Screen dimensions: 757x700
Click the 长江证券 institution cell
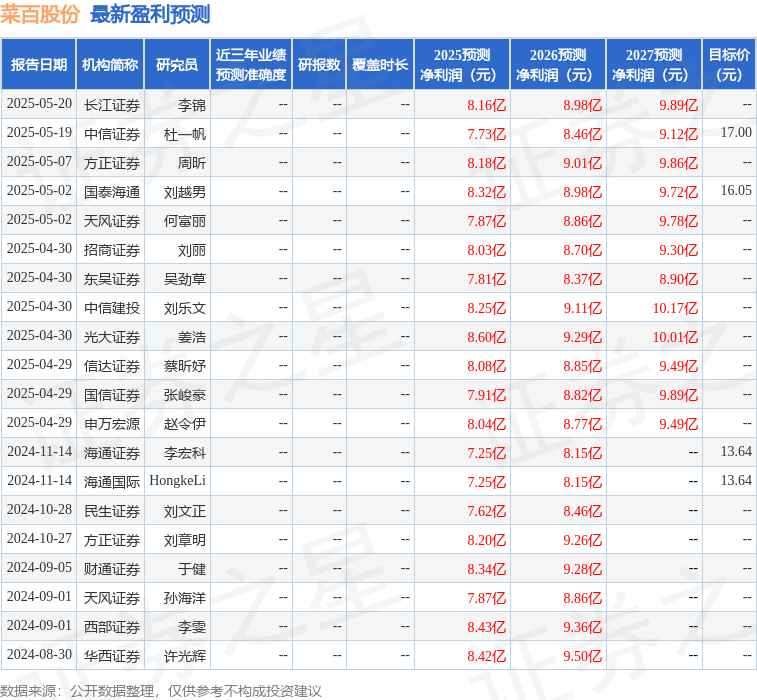(112, 105)
